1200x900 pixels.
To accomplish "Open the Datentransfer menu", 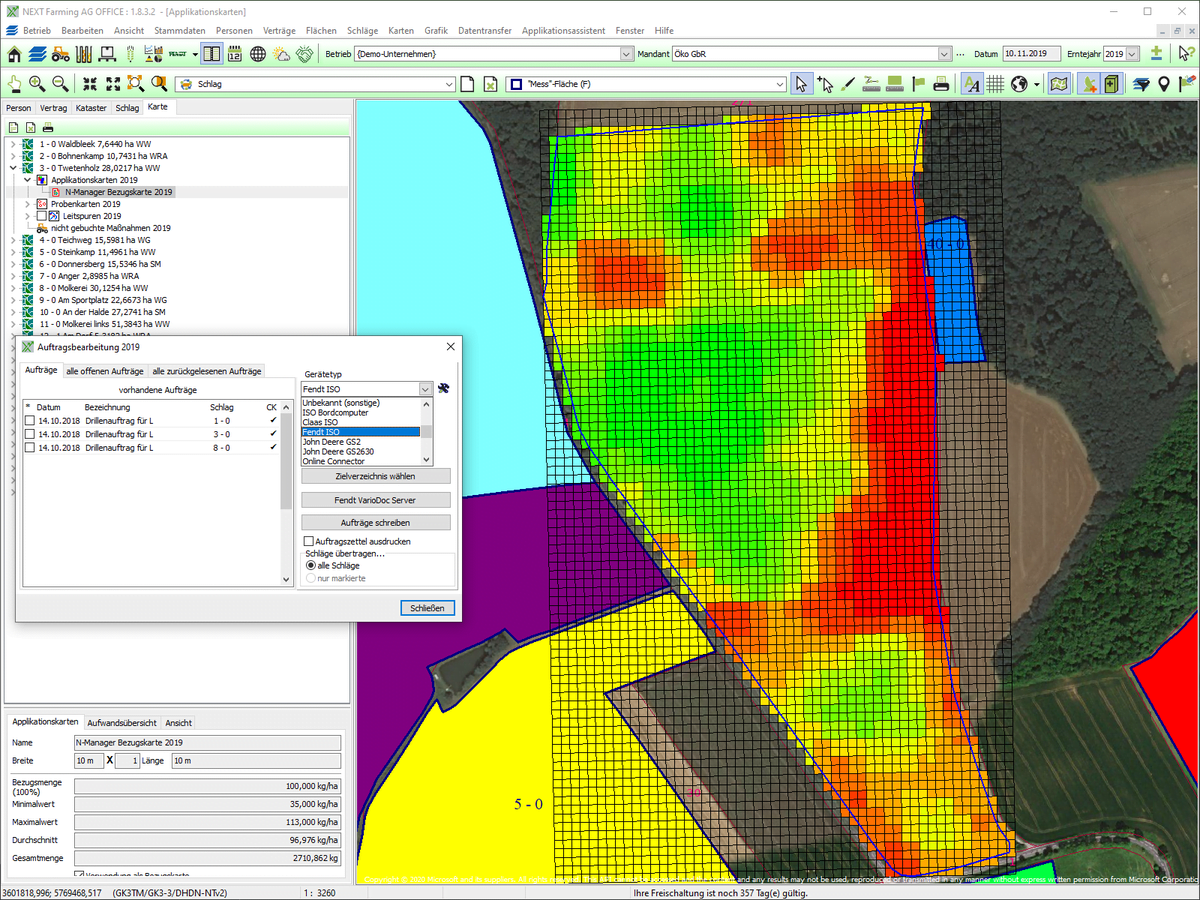I will click(484, 31).
